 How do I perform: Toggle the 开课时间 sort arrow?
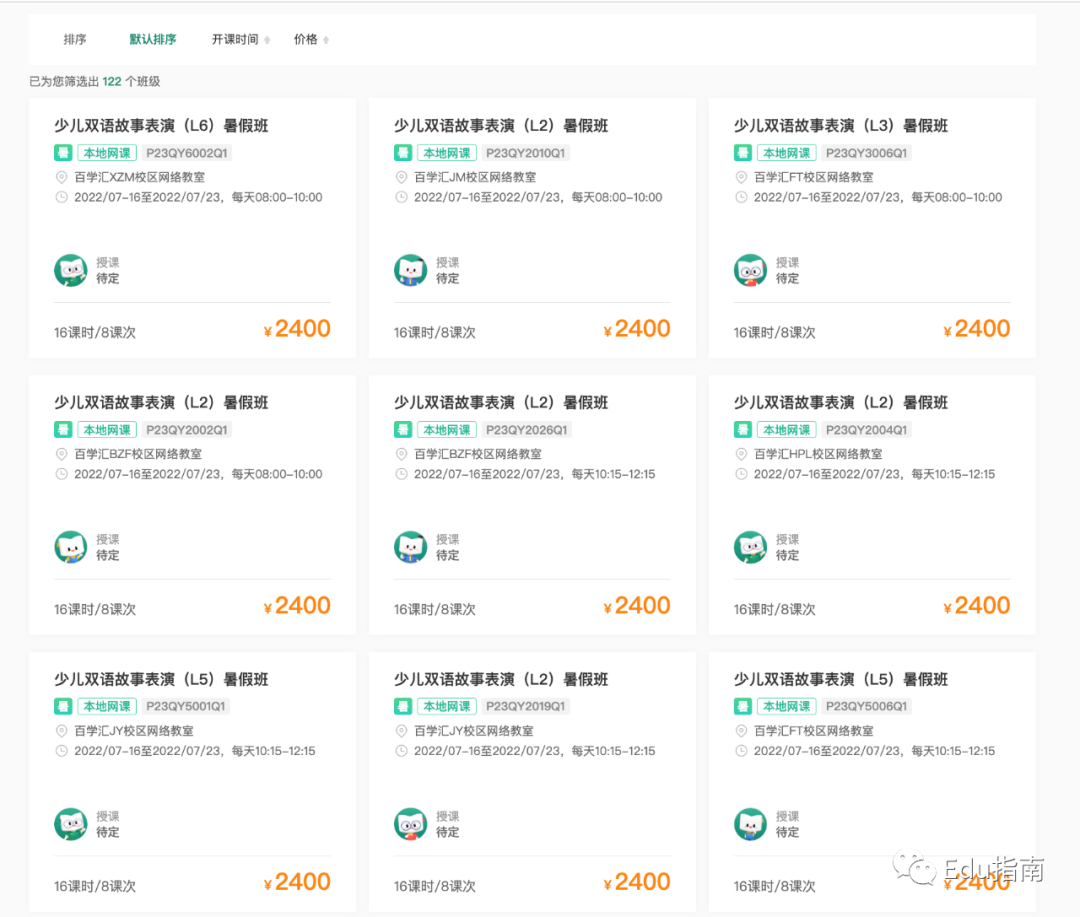[267, 40]
